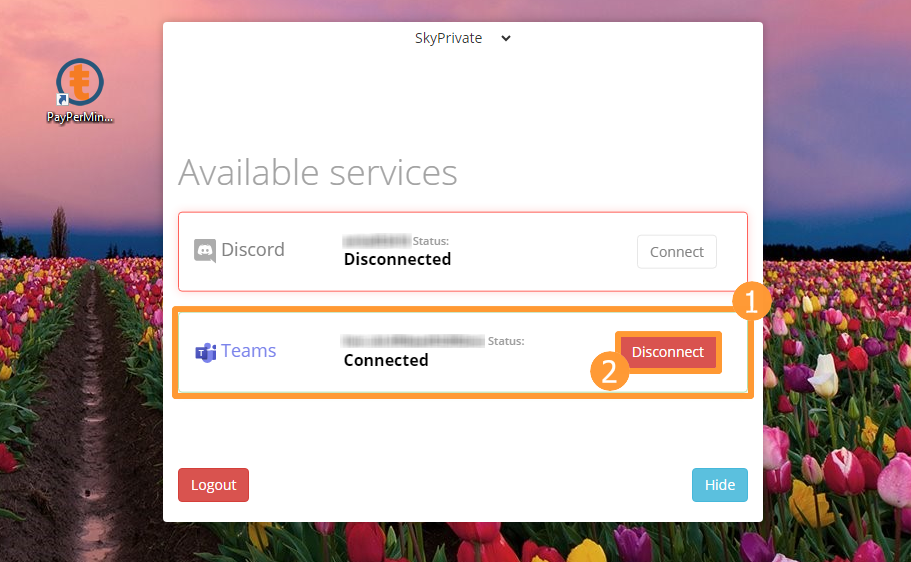This screenshot has width=911, height=562.
Task: Open the PayPerMinute desktop shortcut icon
Action: 80,83
